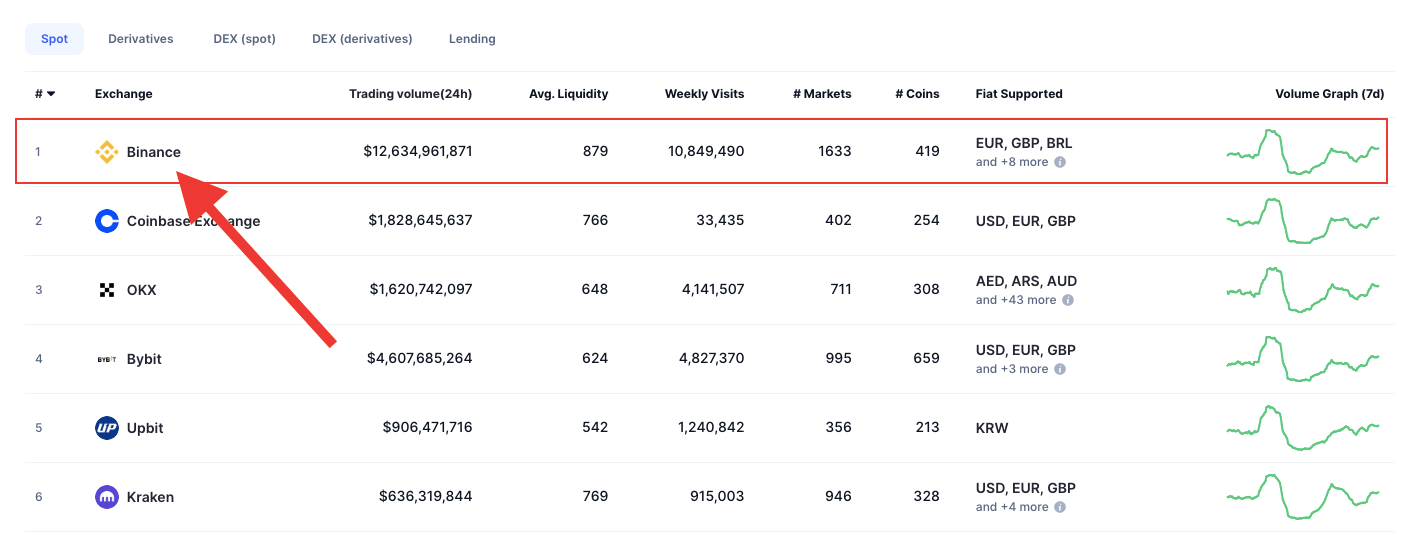Screen dimensions: 1405x533
Task: Click Kraken weekly visits 915,003
Action: click(717, 497)
